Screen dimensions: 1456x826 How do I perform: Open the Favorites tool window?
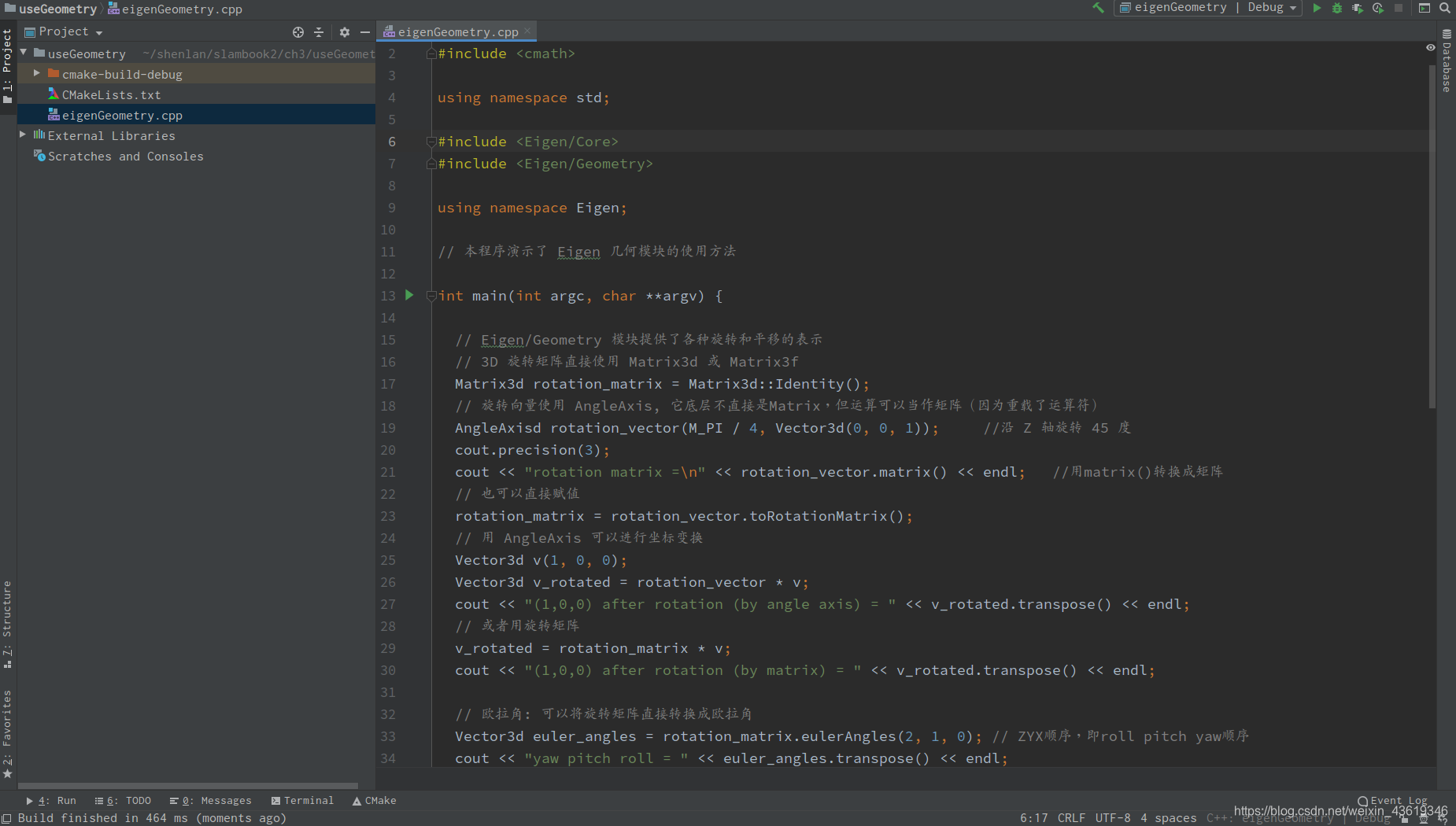coord(8,733)
